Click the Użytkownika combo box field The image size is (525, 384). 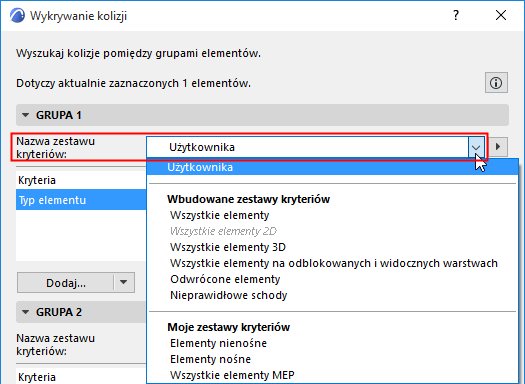point(307,147)
